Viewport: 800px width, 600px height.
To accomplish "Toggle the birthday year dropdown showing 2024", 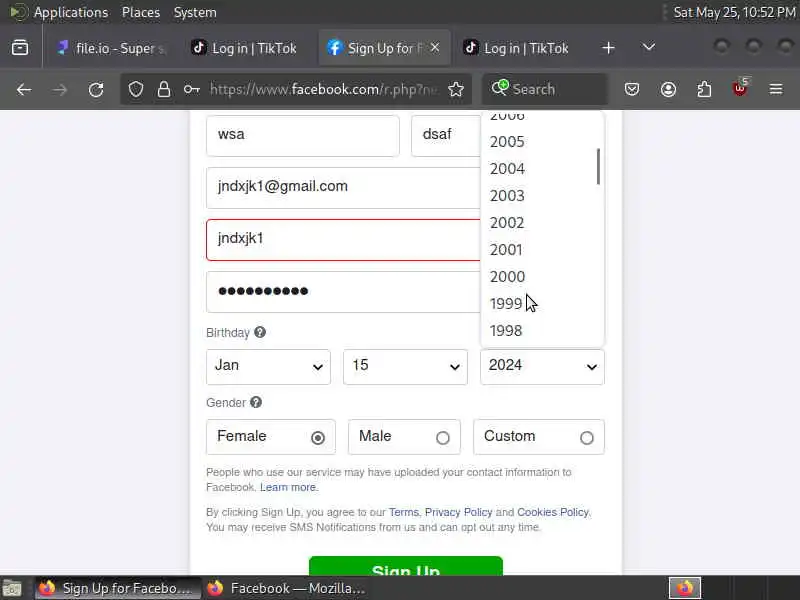I will [542, 366].
